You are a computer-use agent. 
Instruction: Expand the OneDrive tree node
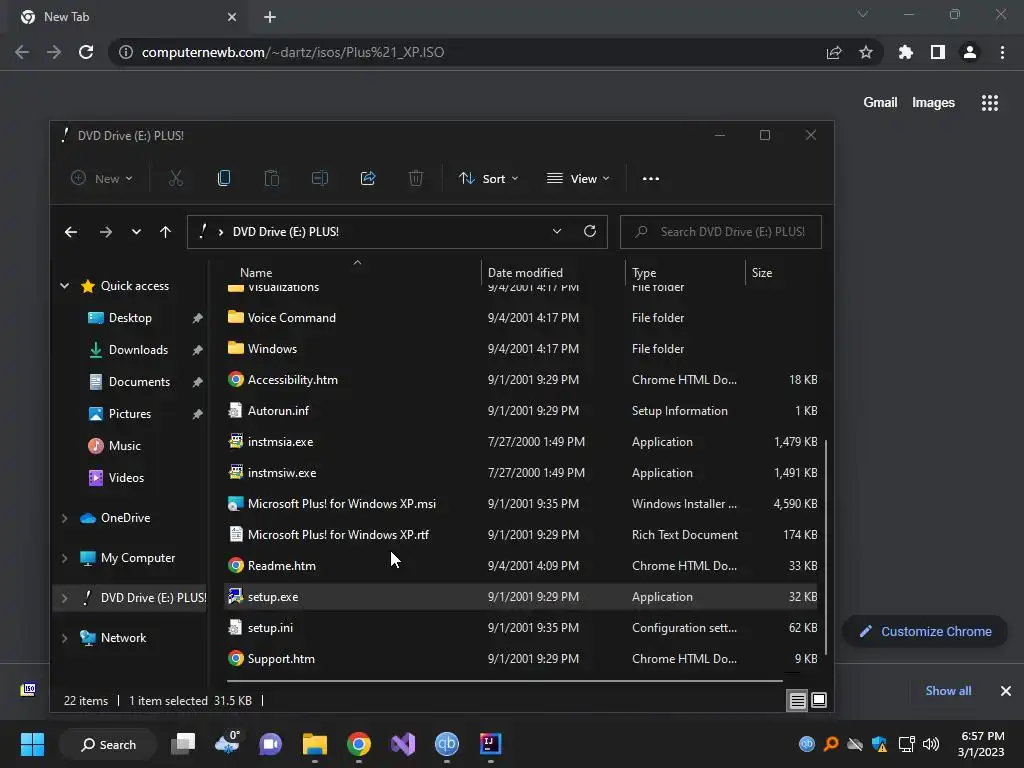tap(64, 518)
